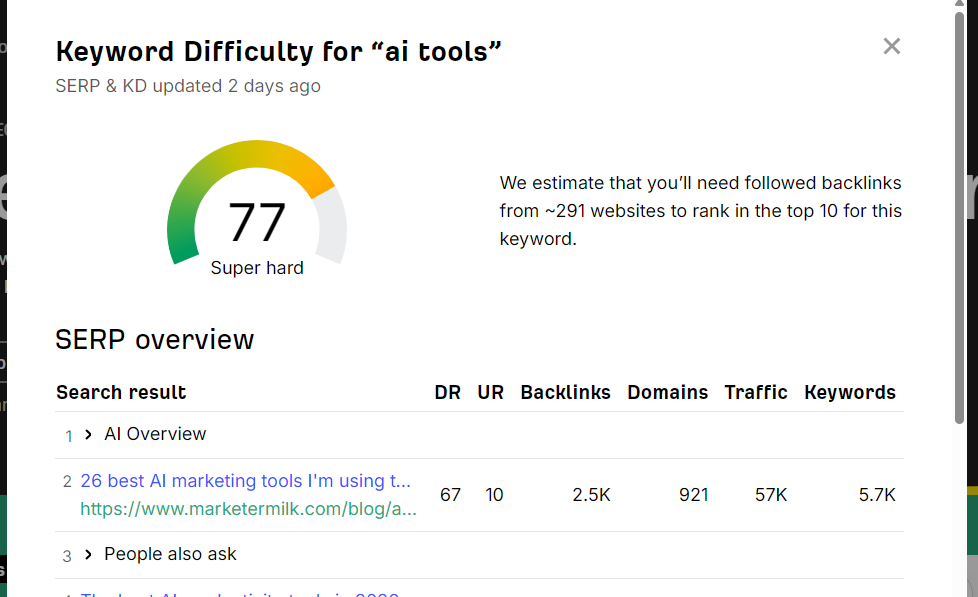This screenshot has height=597, width=978.
Task: Close the Keyword Difficulty dialog
Action: (x=892, y=46)
